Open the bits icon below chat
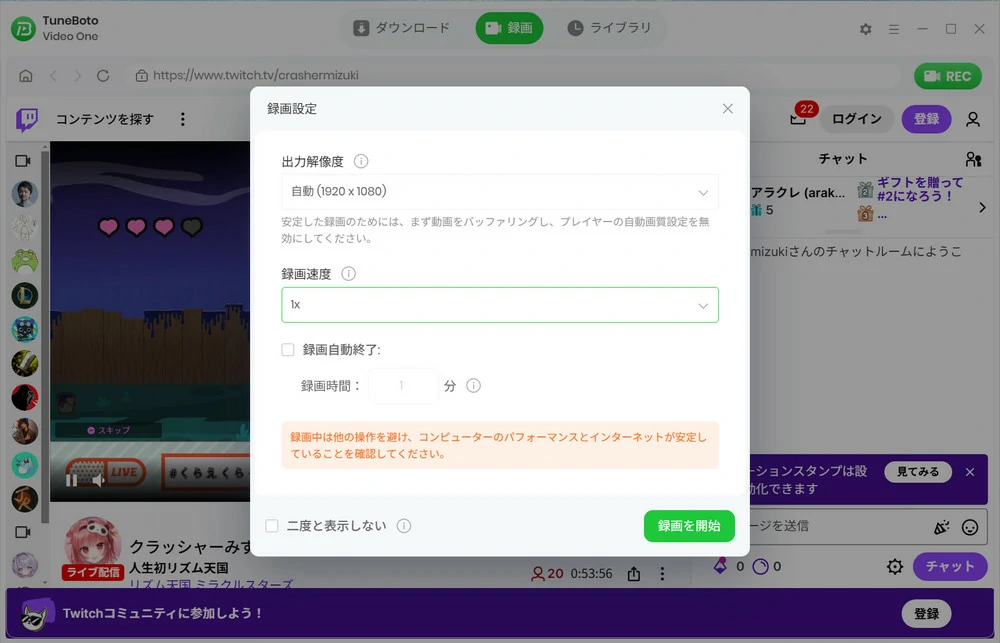Viewport: 1000px width, 643px height. pos(720,566)
